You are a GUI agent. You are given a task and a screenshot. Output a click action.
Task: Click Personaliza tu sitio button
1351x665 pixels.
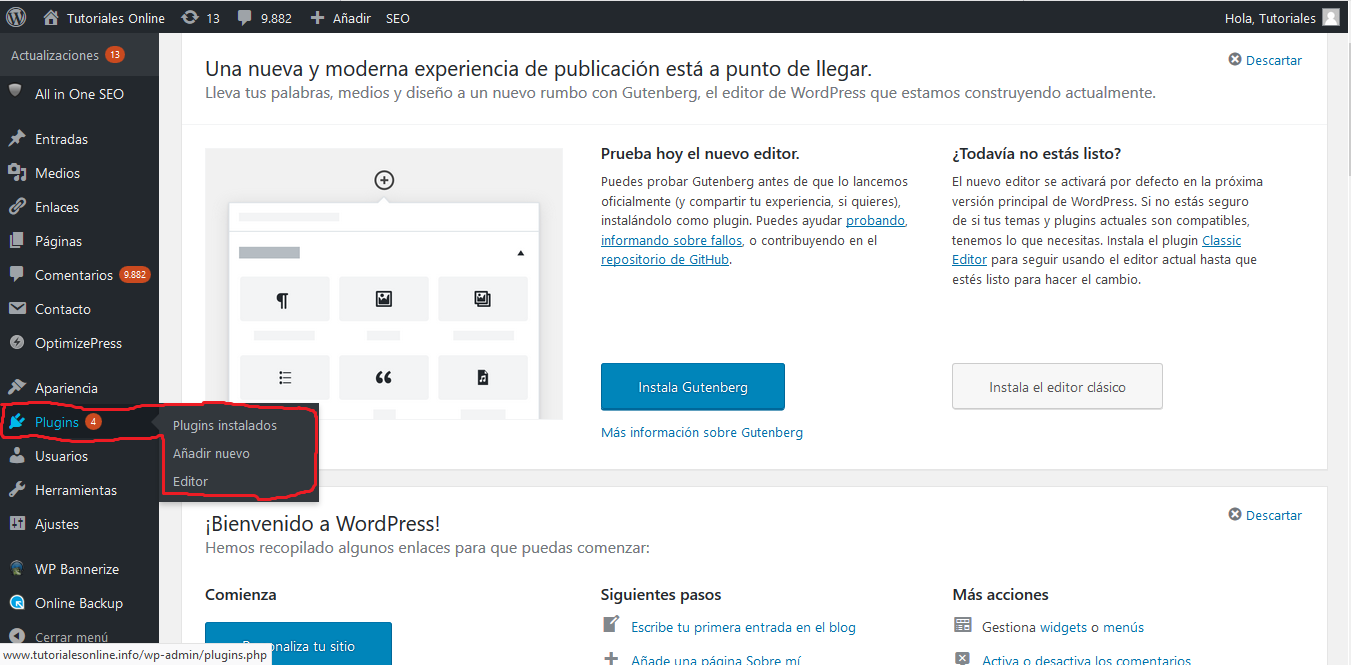tap(298, 644)
